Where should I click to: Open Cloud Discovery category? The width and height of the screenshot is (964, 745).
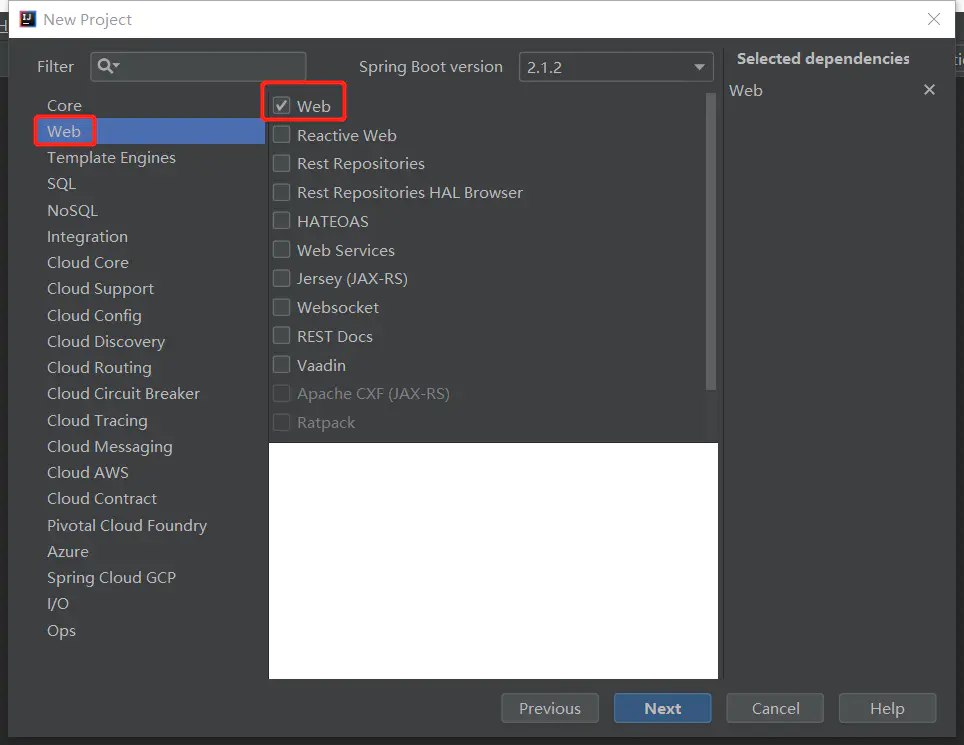106,342
